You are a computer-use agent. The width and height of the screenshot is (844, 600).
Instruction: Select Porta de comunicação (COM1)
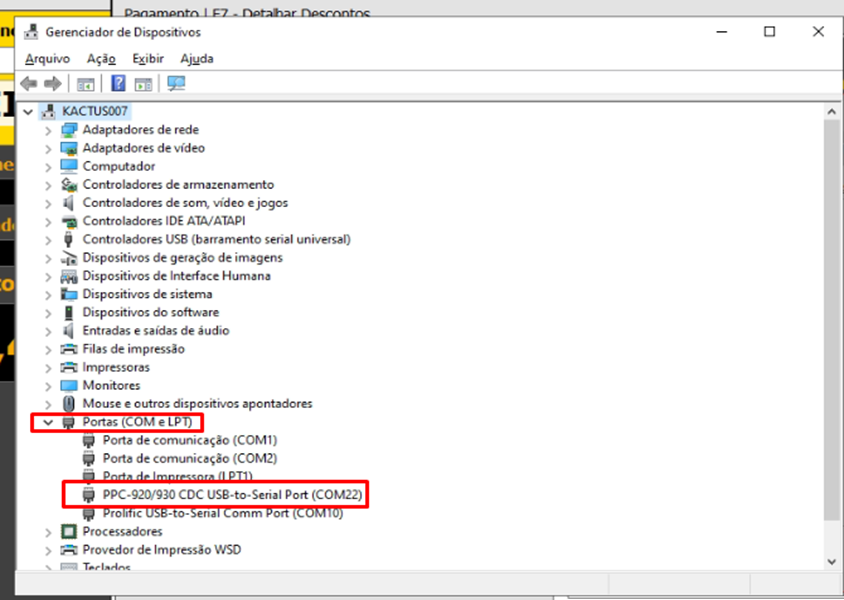tap(189, 440)
